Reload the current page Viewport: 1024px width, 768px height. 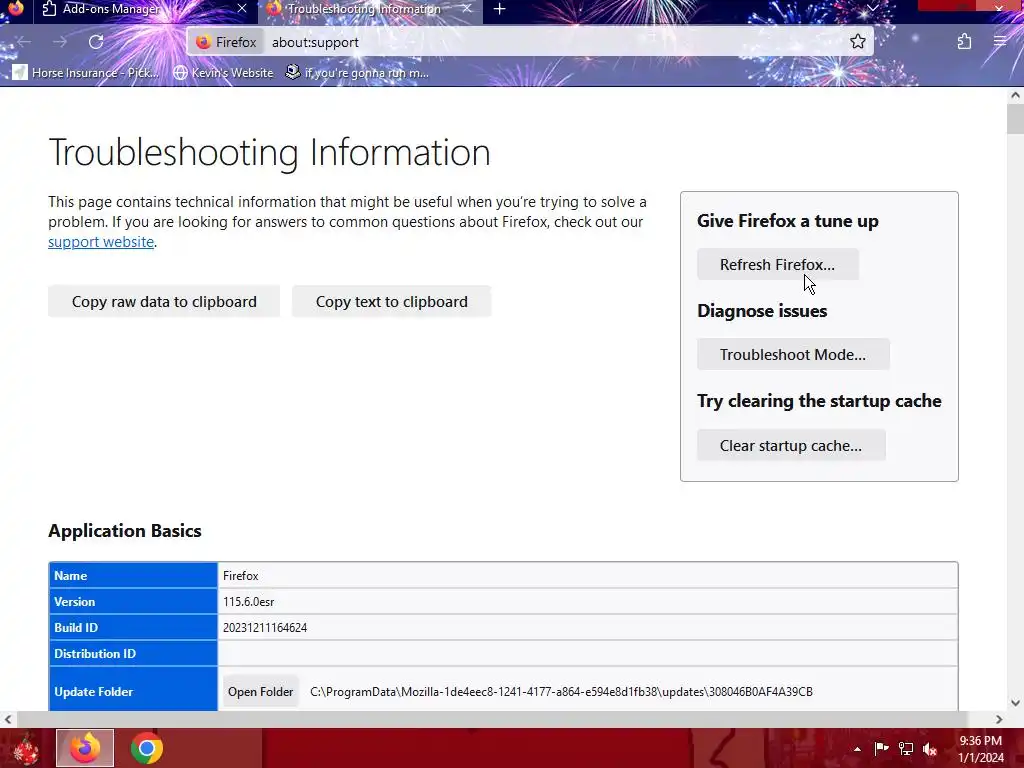[96, 42]
